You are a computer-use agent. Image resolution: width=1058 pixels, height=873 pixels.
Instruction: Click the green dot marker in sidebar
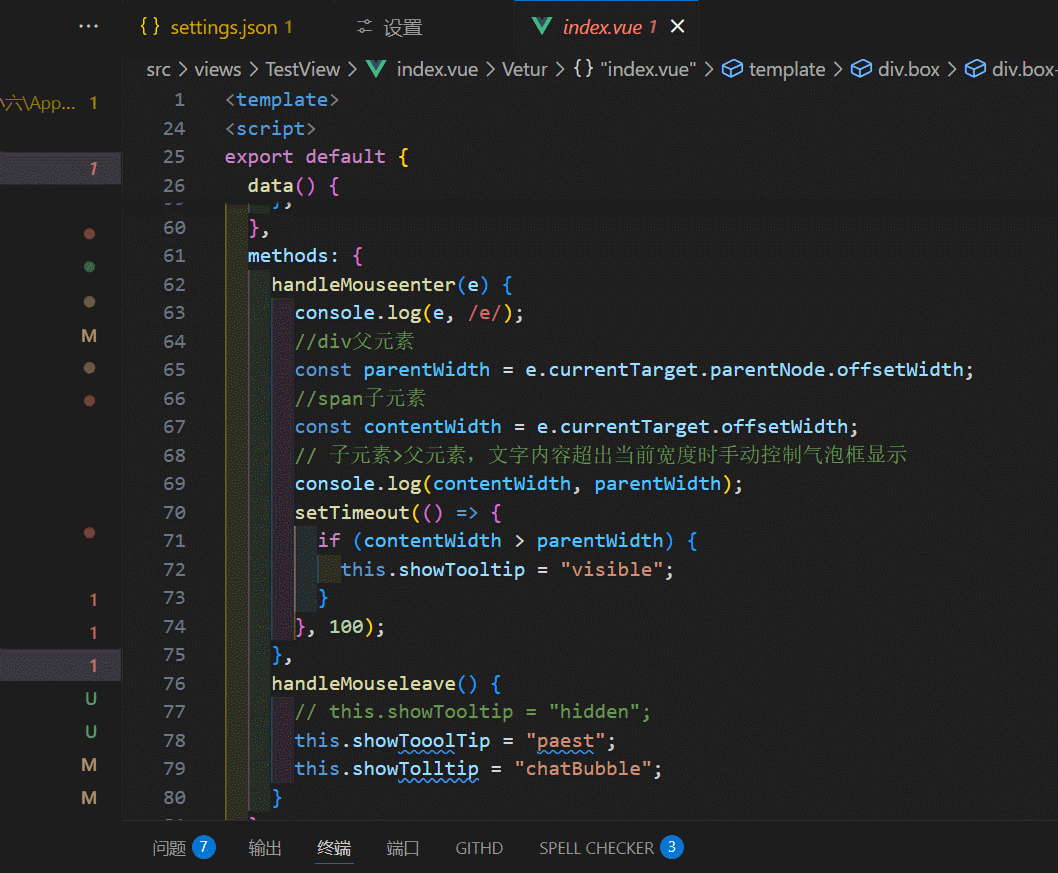pyautogui.click(x=89, y=266)
